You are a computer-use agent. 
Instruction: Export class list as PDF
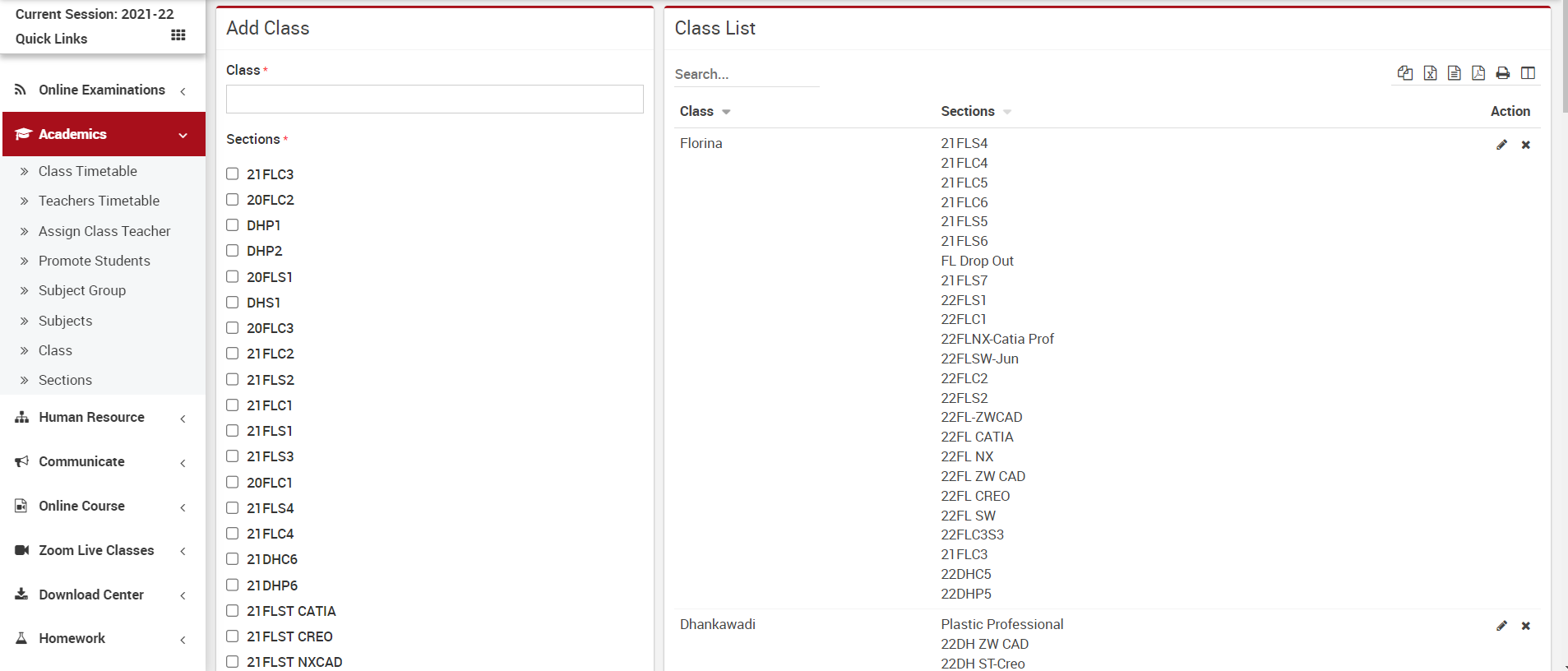1478,73
